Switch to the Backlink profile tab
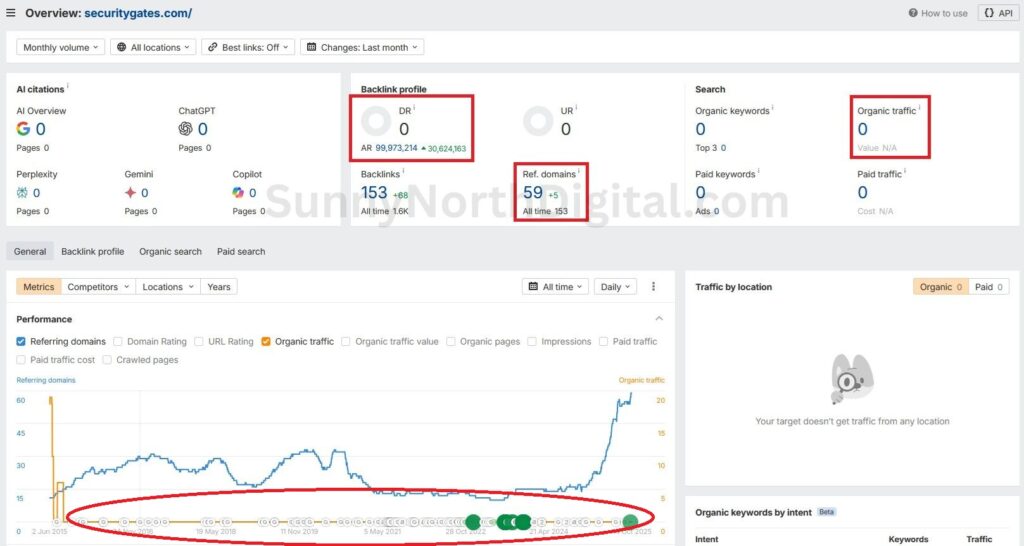Image resolution: width=1024 pixels, height=546 pixels. point(92,252)
